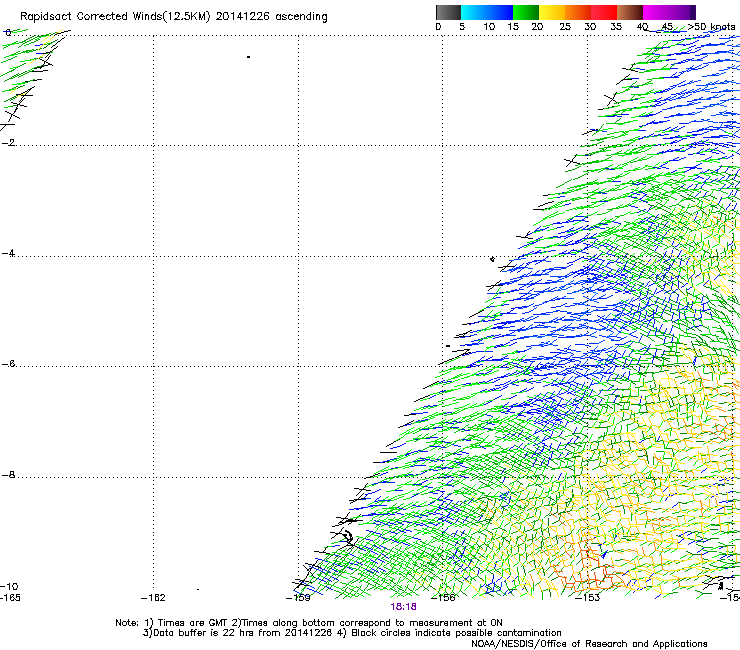Click the '>50 knots' legend label

(711, 27)
